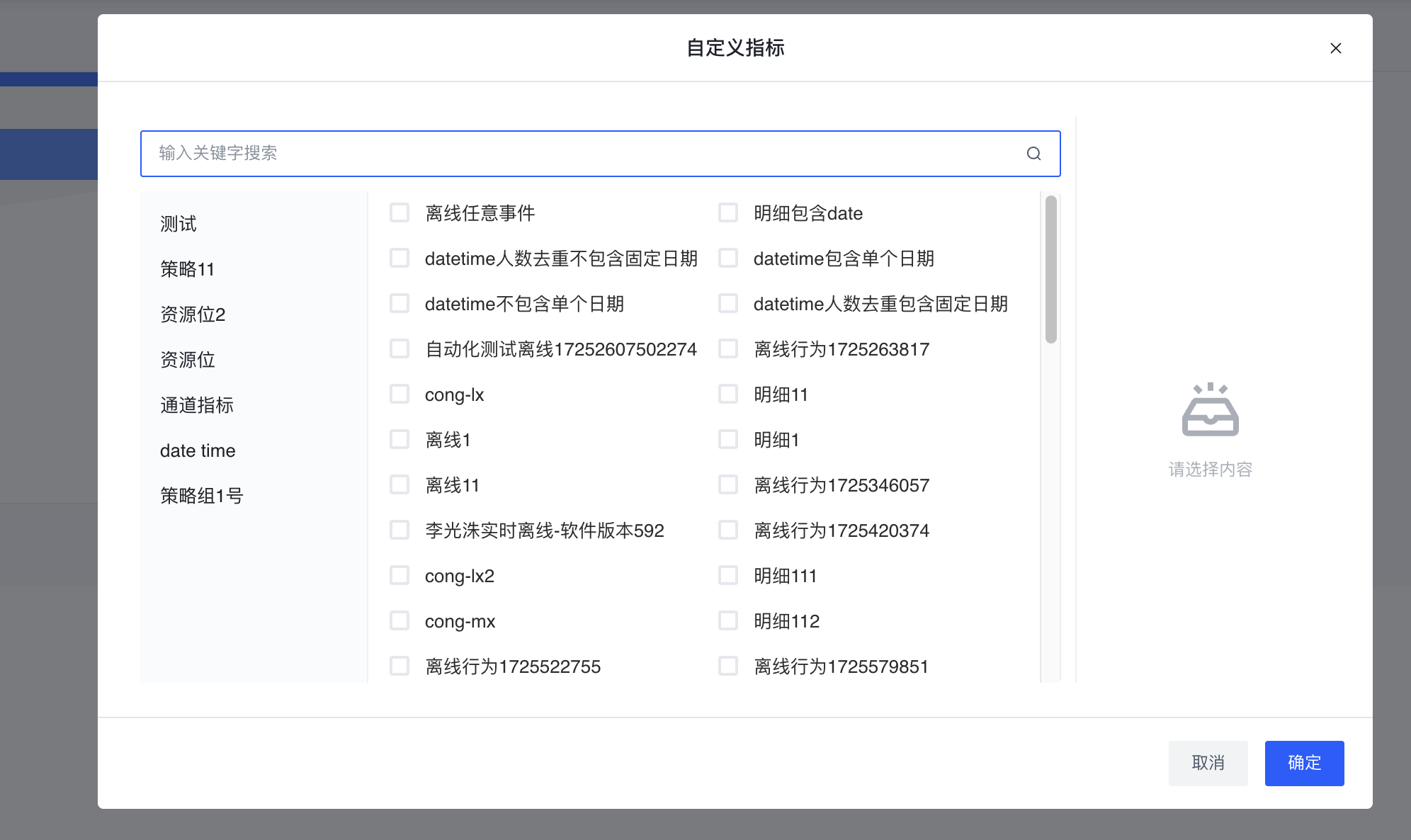
Task: Select the 明细1 checkbox
Action: click(728, 439)
